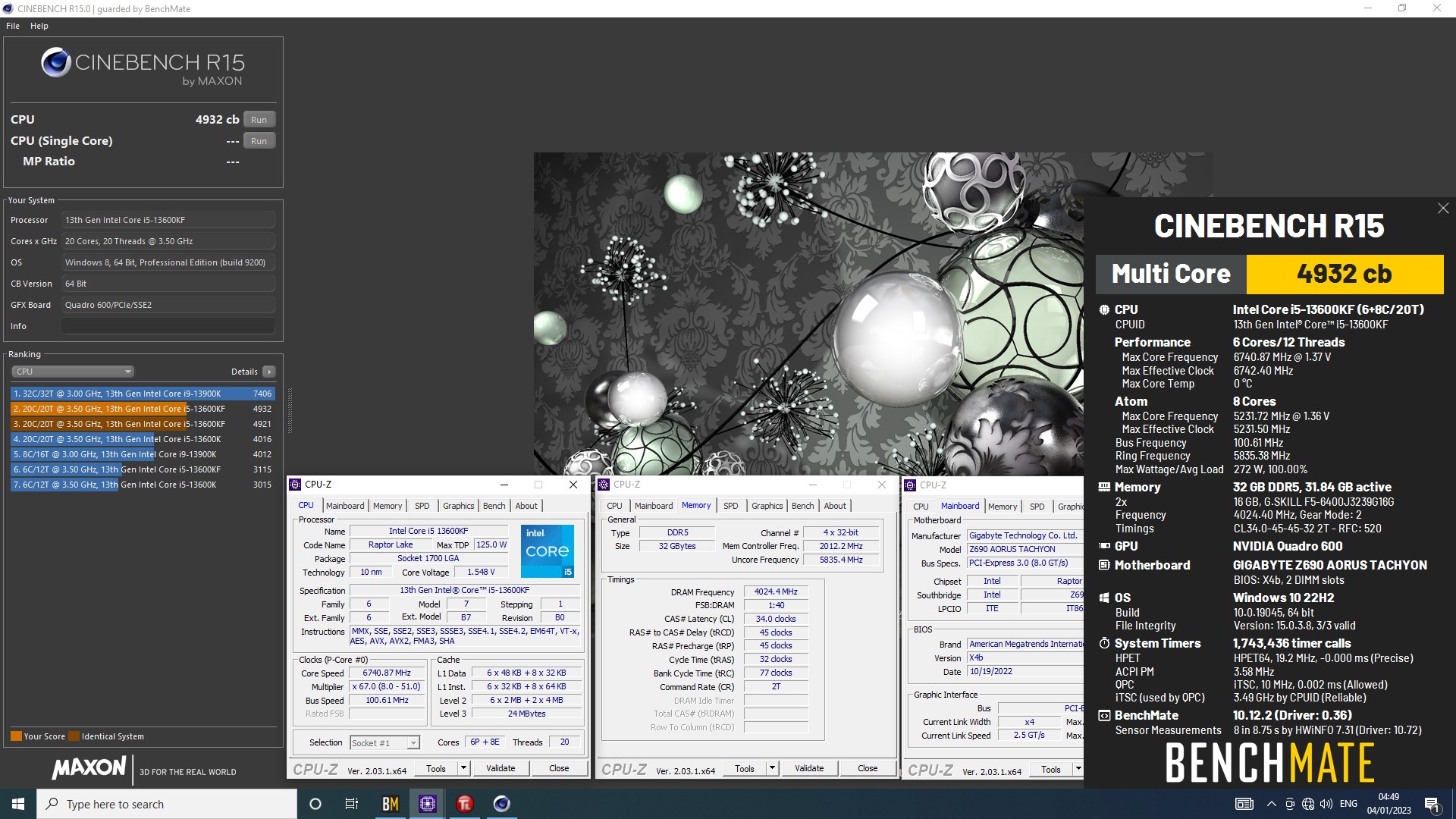Switch to Bench tab in first CPU-Z
Viewport: 1456px width, 819px height.
click(x=494, y=506)
